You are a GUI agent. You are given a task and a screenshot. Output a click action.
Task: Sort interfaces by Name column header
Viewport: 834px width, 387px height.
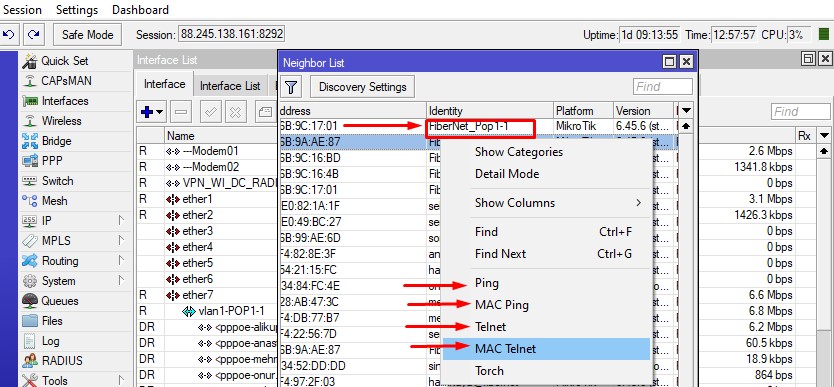click(x=221, y=136)
